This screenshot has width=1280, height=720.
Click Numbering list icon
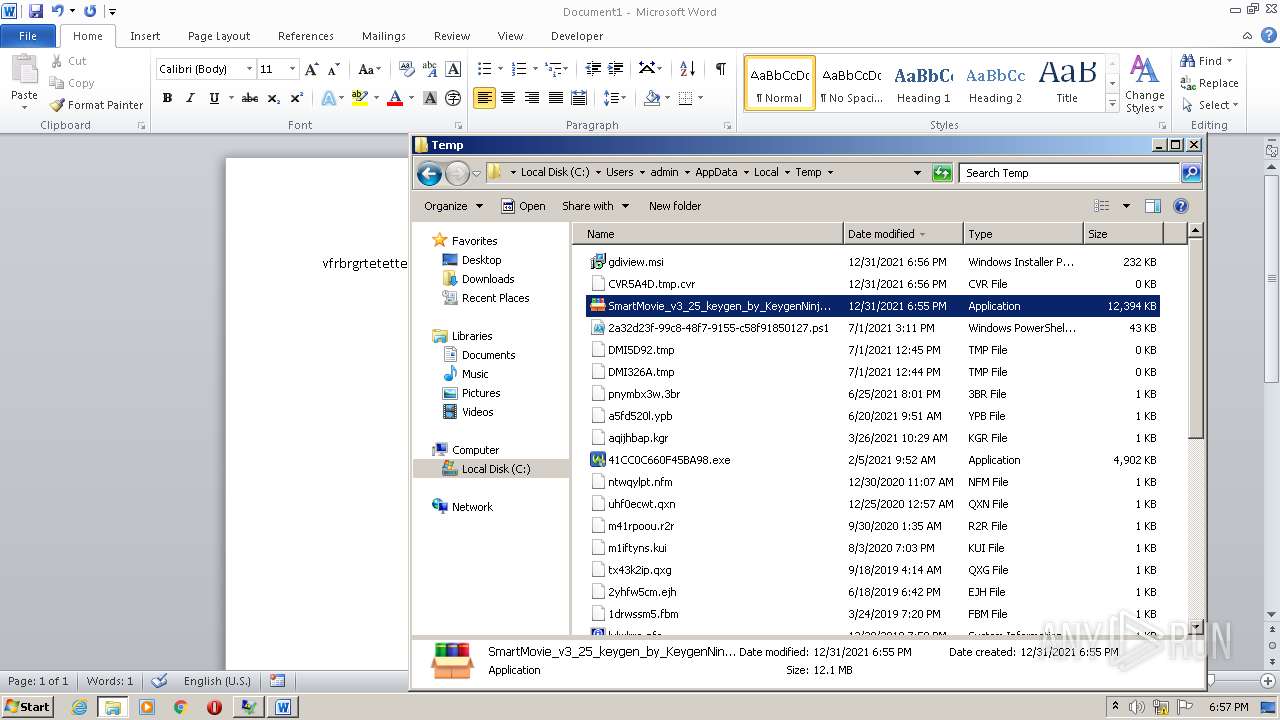pyautogui.click(x=518, y=69)
